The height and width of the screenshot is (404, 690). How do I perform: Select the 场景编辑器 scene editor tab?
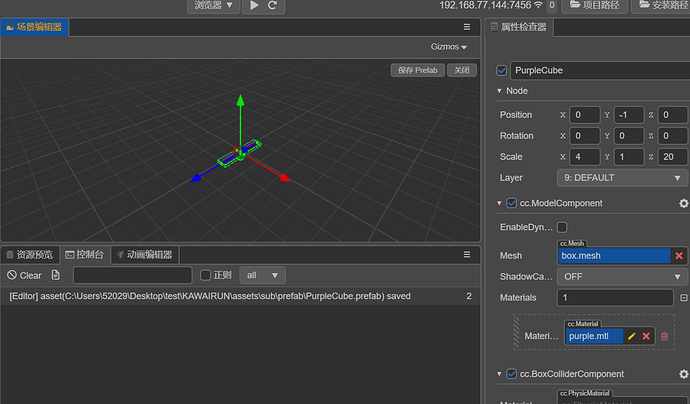(34, 27)
